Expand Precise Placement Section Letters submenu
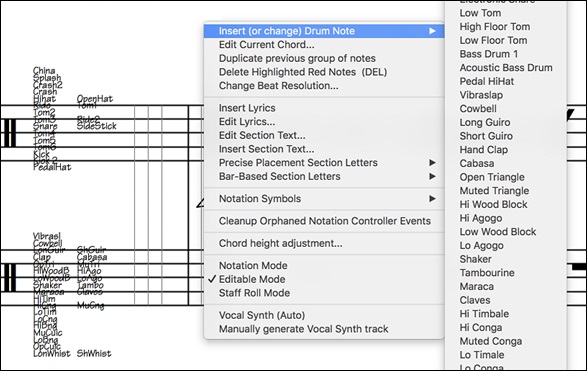Image resolution: width=587 pixels, height=371 pixels. [324, 163]
